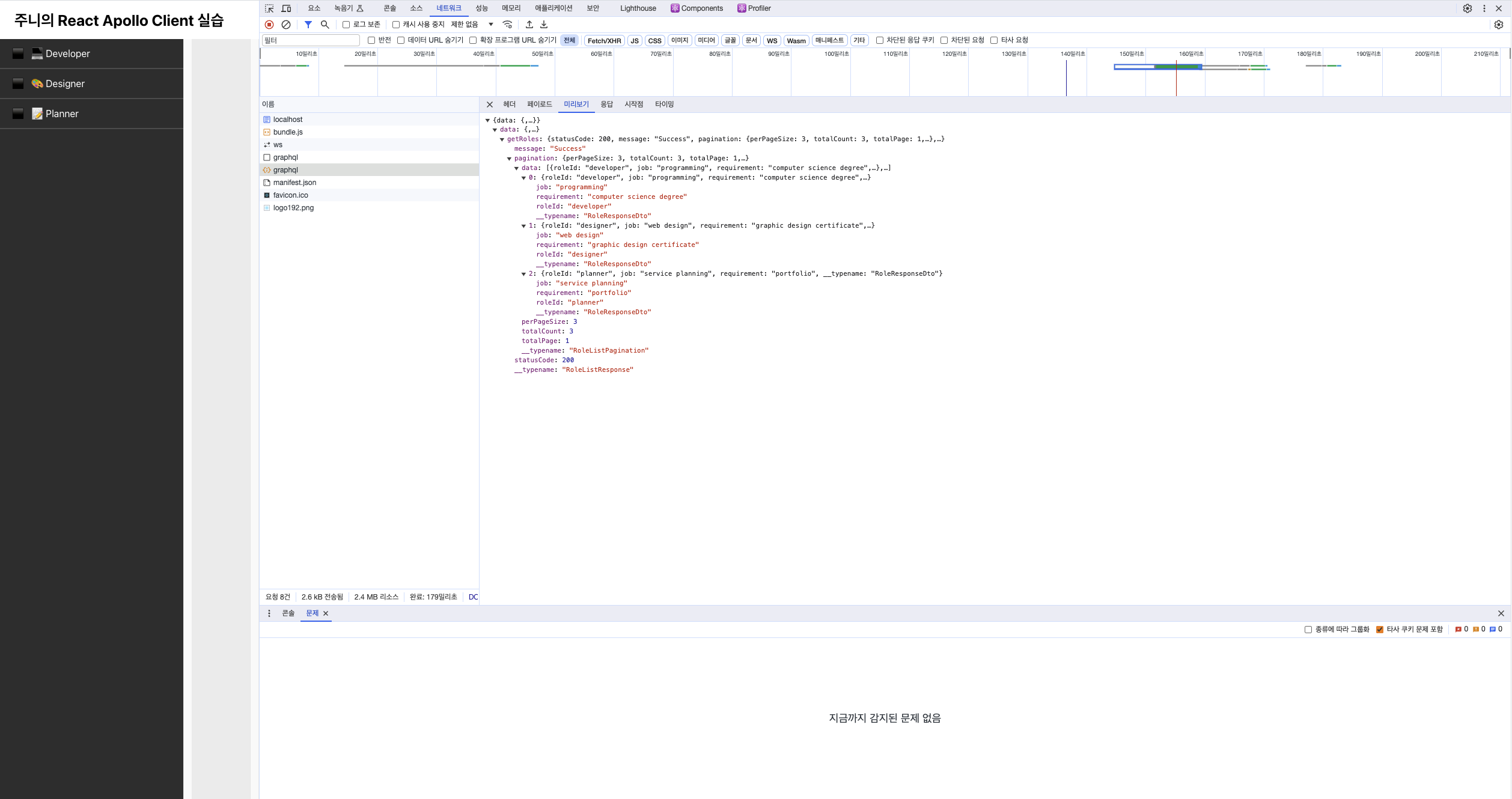Uncheck 타사 쿠키 문제 포함 checkbox
Viewport: 1512px width, 799px height.
1380,630
